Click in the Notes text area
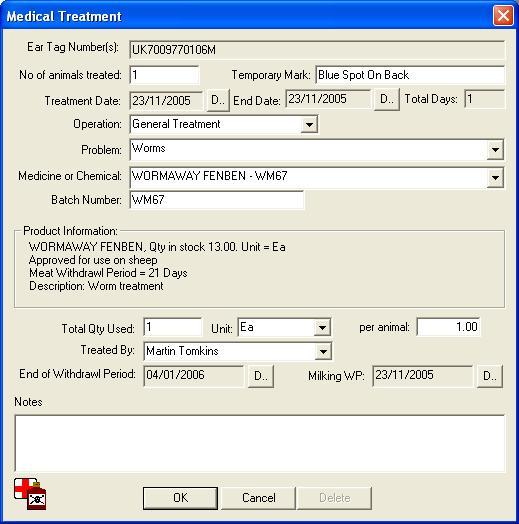 [260, 443]
